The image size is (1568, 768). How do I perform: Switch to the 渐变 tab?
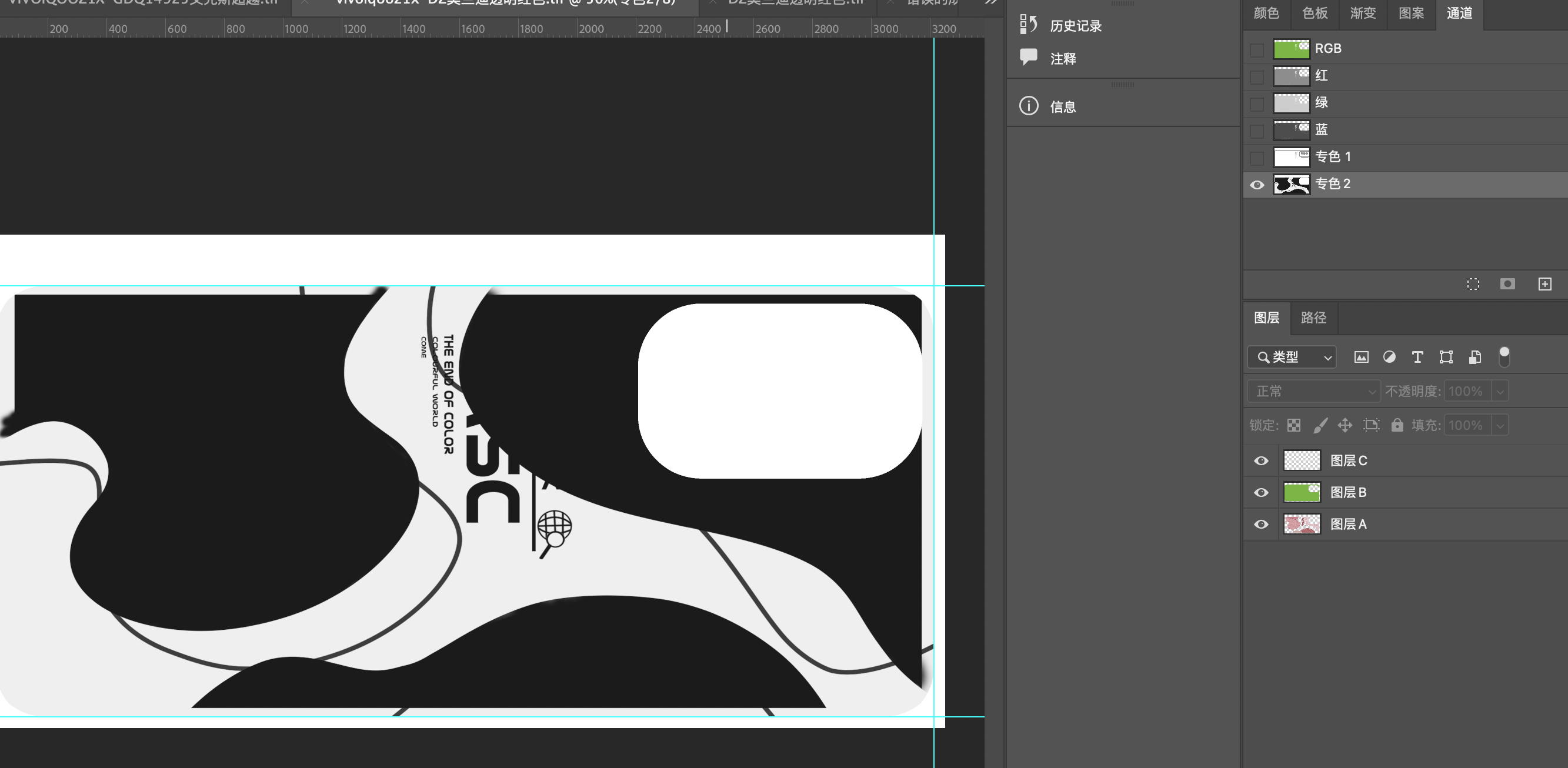pos(1362,14)
